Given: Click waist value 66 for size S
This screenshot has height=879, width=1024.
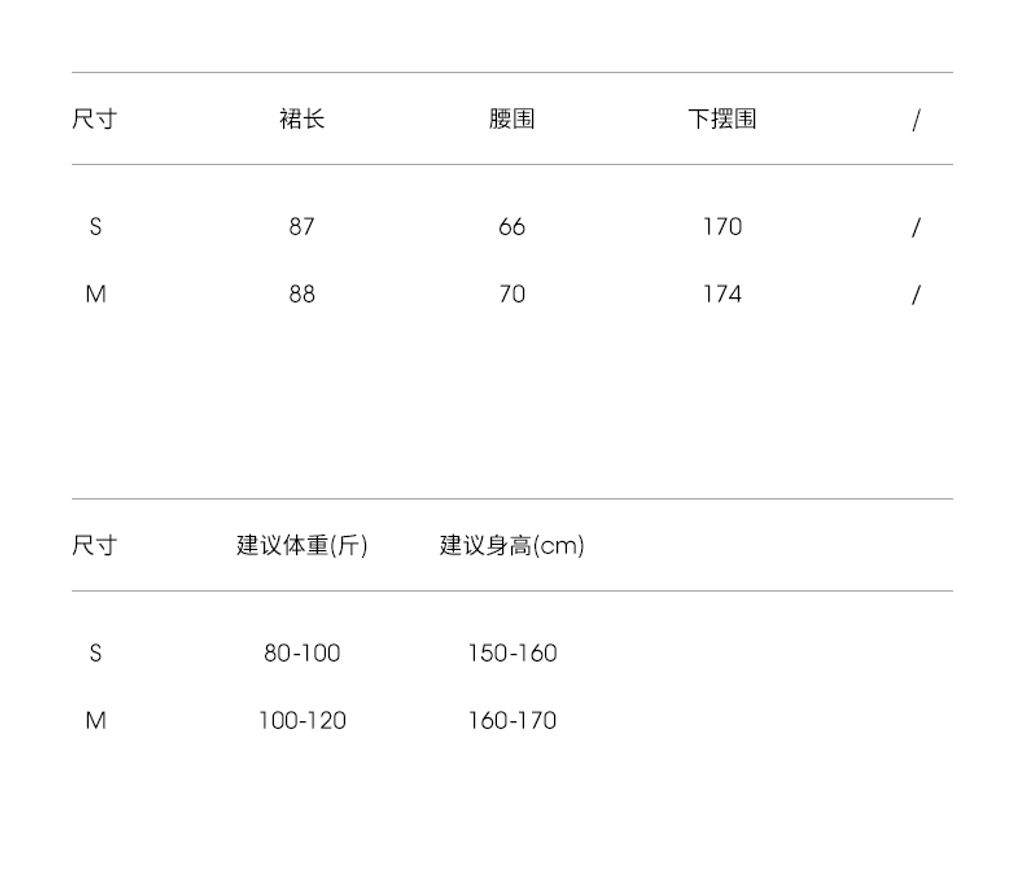Looking at the screenshot, I should coord(512,227).
